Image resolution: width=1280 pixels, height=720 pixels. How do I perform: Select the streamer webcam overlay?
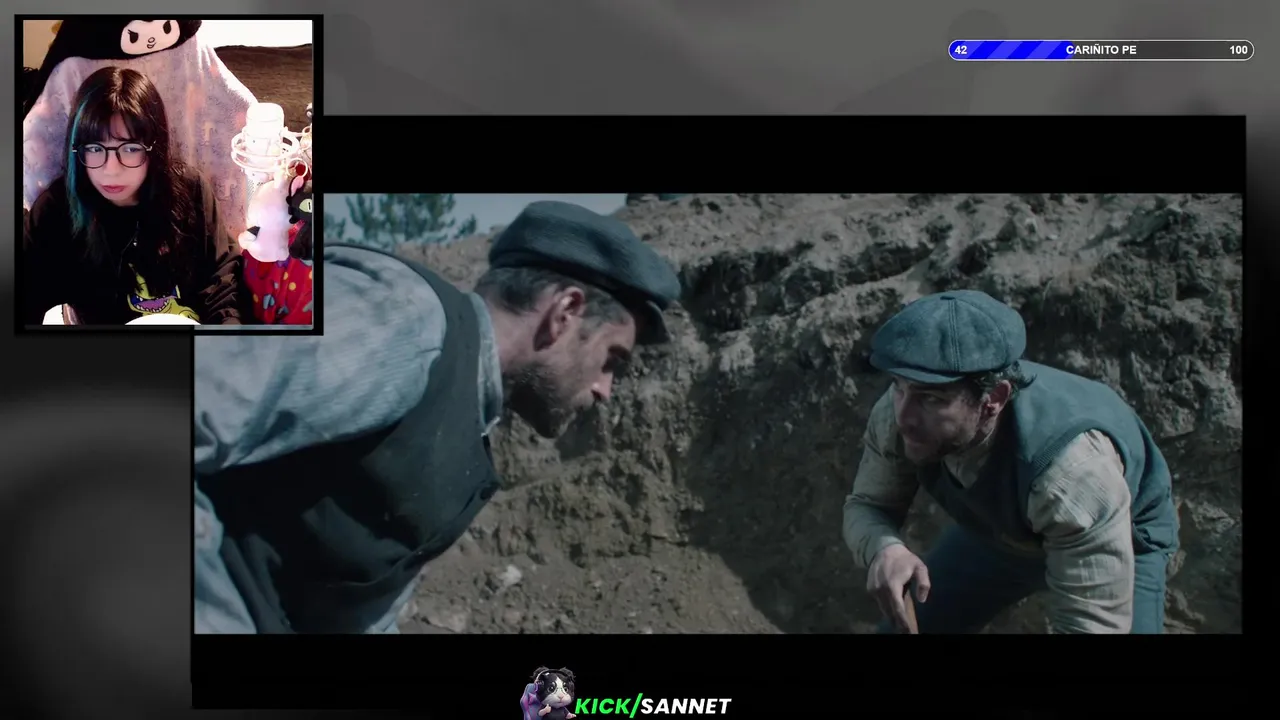coord(168,172)
